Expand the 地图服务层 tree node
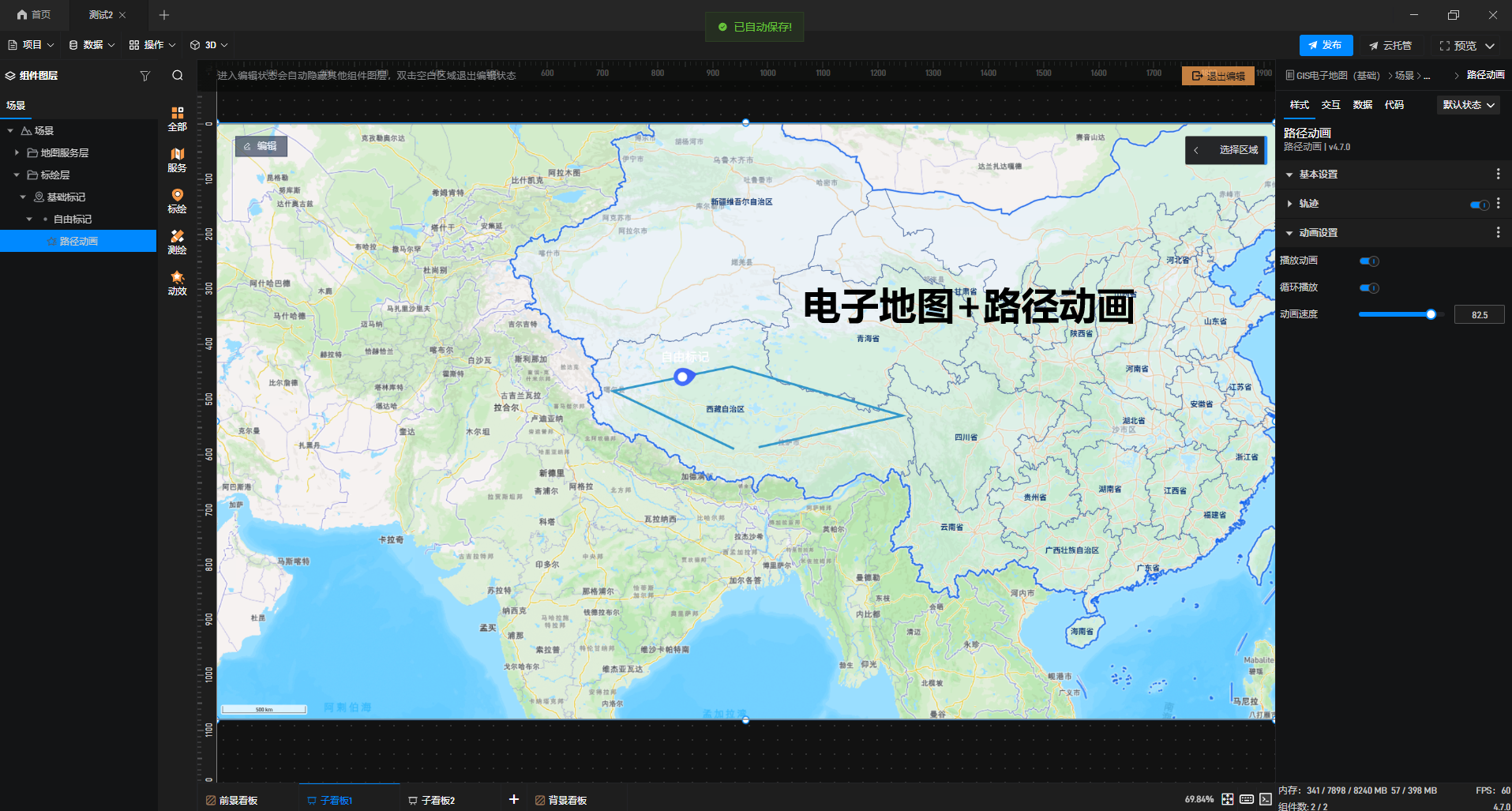The width and height of the screenshot is (1512, 811). click(x=17, y=152)
